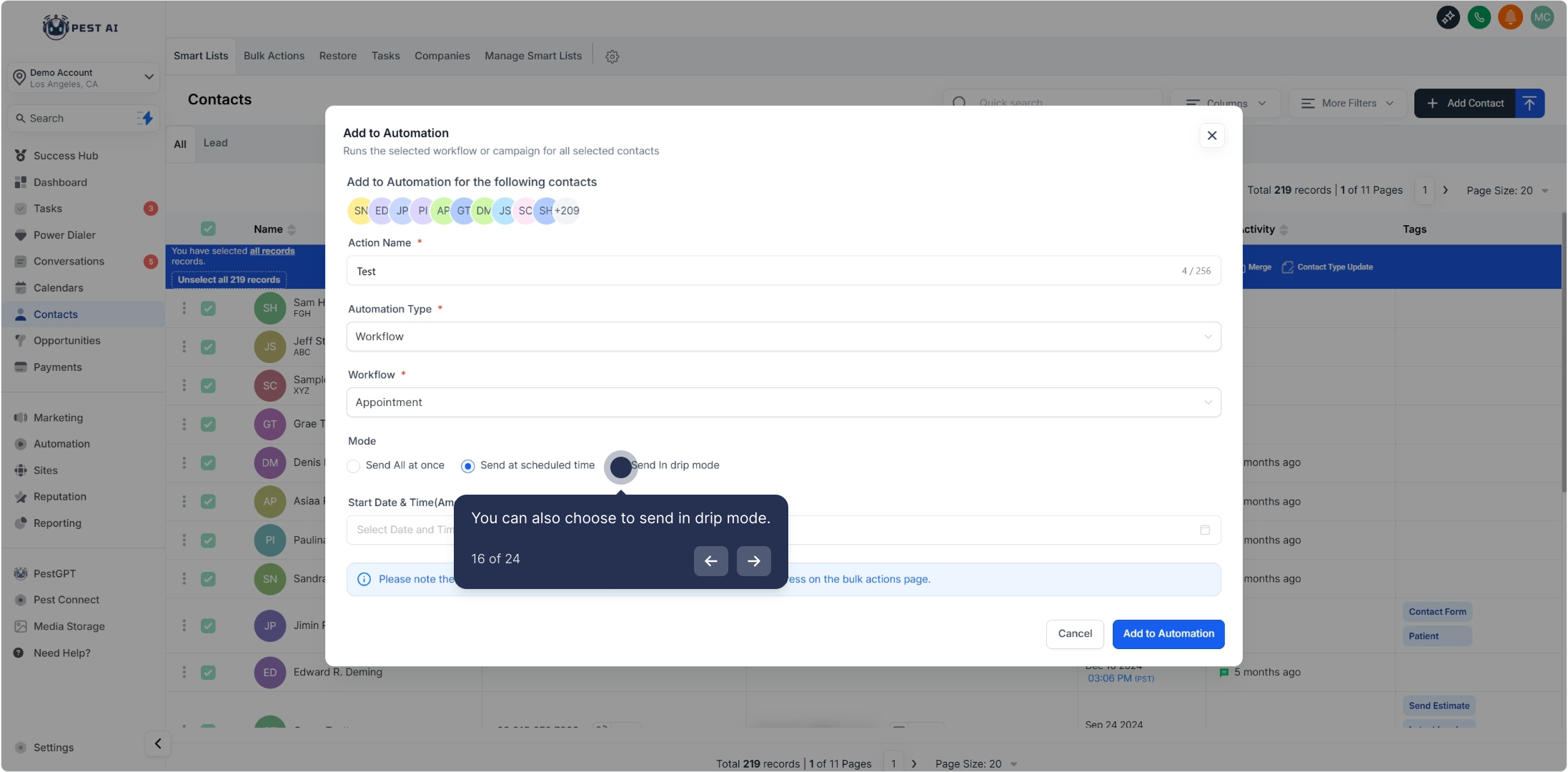Open the Tasks tab in top nav
This screenshot has width=1568, height=772.
[385, 56]
